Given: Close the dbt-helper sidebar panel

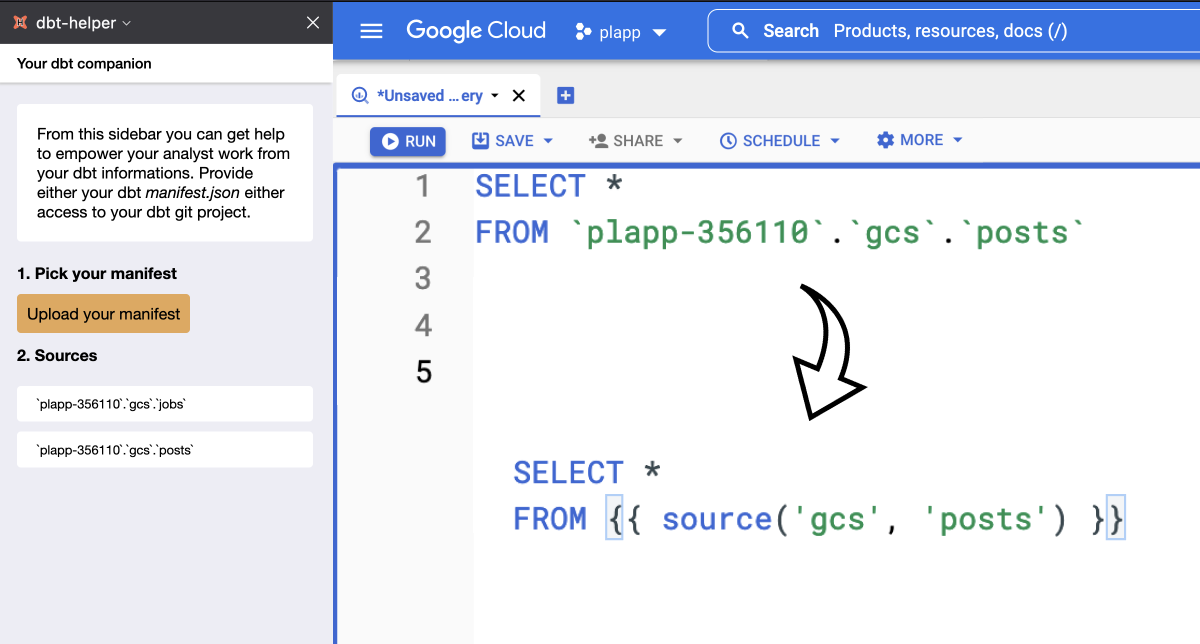Looking at the screenshot, I should (x=312, y=22).
